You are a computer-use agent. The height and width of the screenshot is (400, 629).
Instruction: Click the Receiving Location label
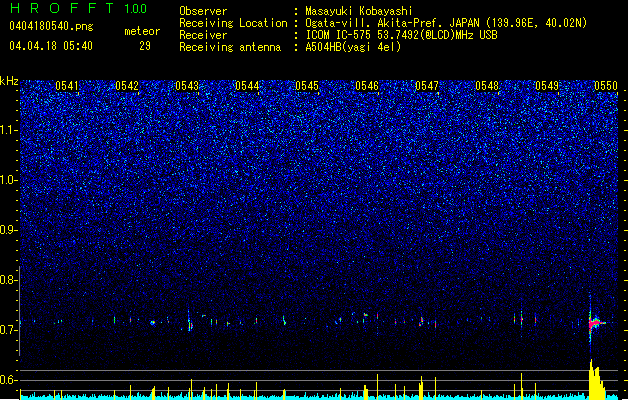click(x=233, y=23)
